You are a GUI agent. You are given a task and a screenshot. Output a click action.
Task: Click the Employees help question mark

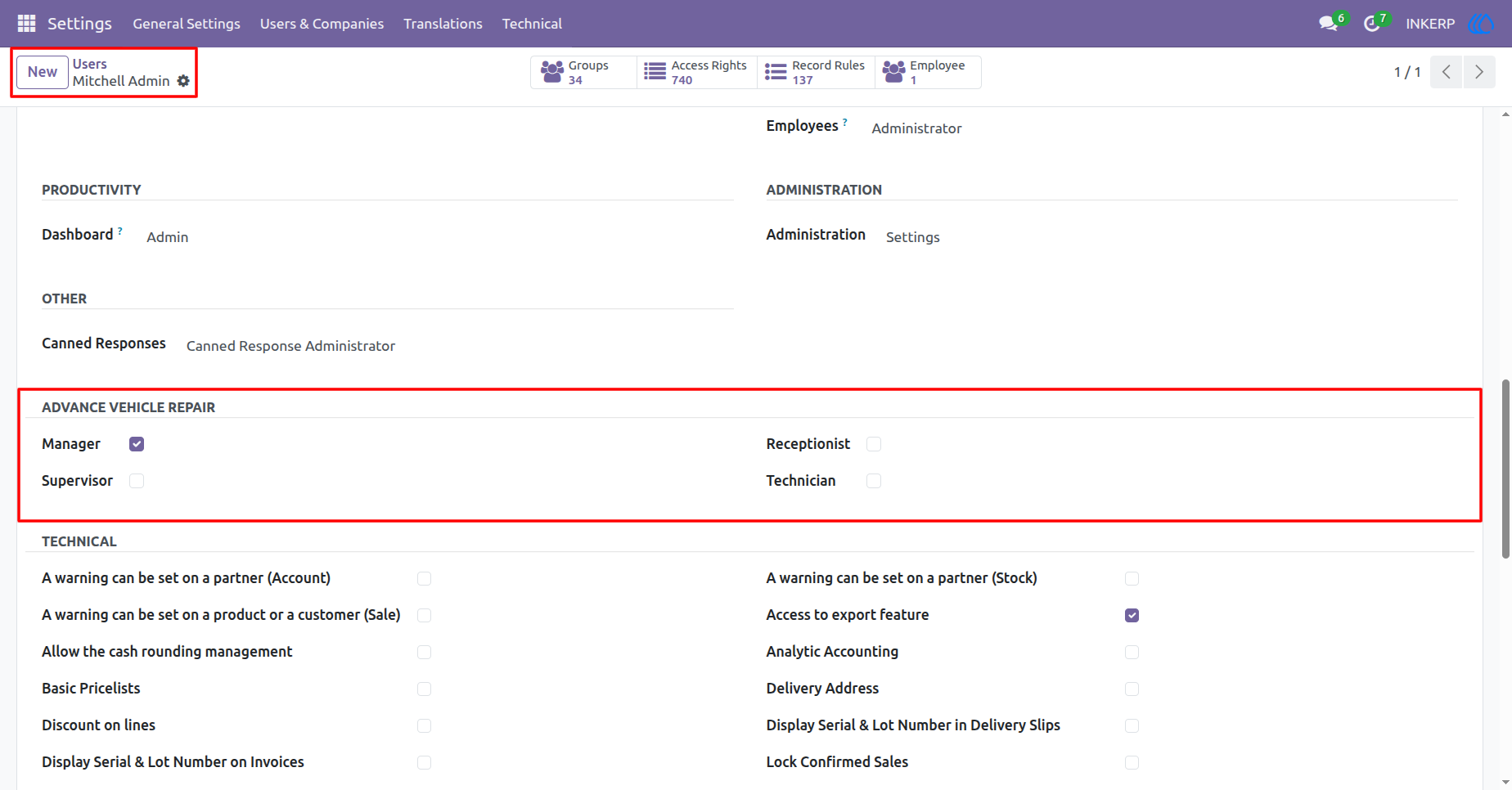coord(845,123)
